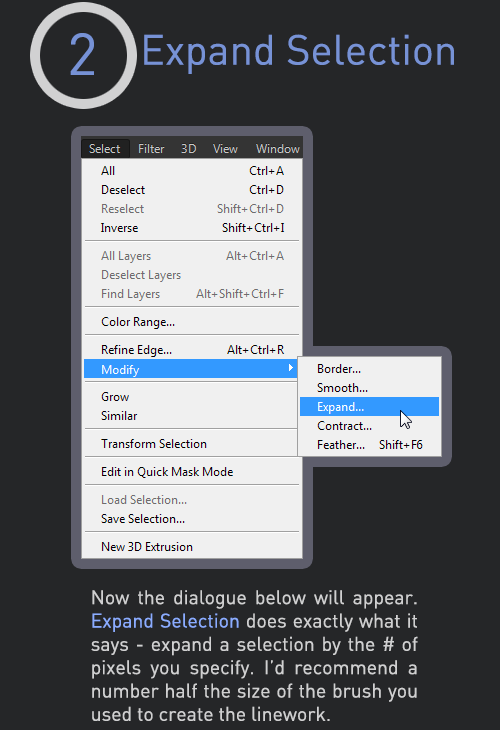500x730 pixels.
Task: Select Feather in Modify submenu
Action: click(370, 445)
